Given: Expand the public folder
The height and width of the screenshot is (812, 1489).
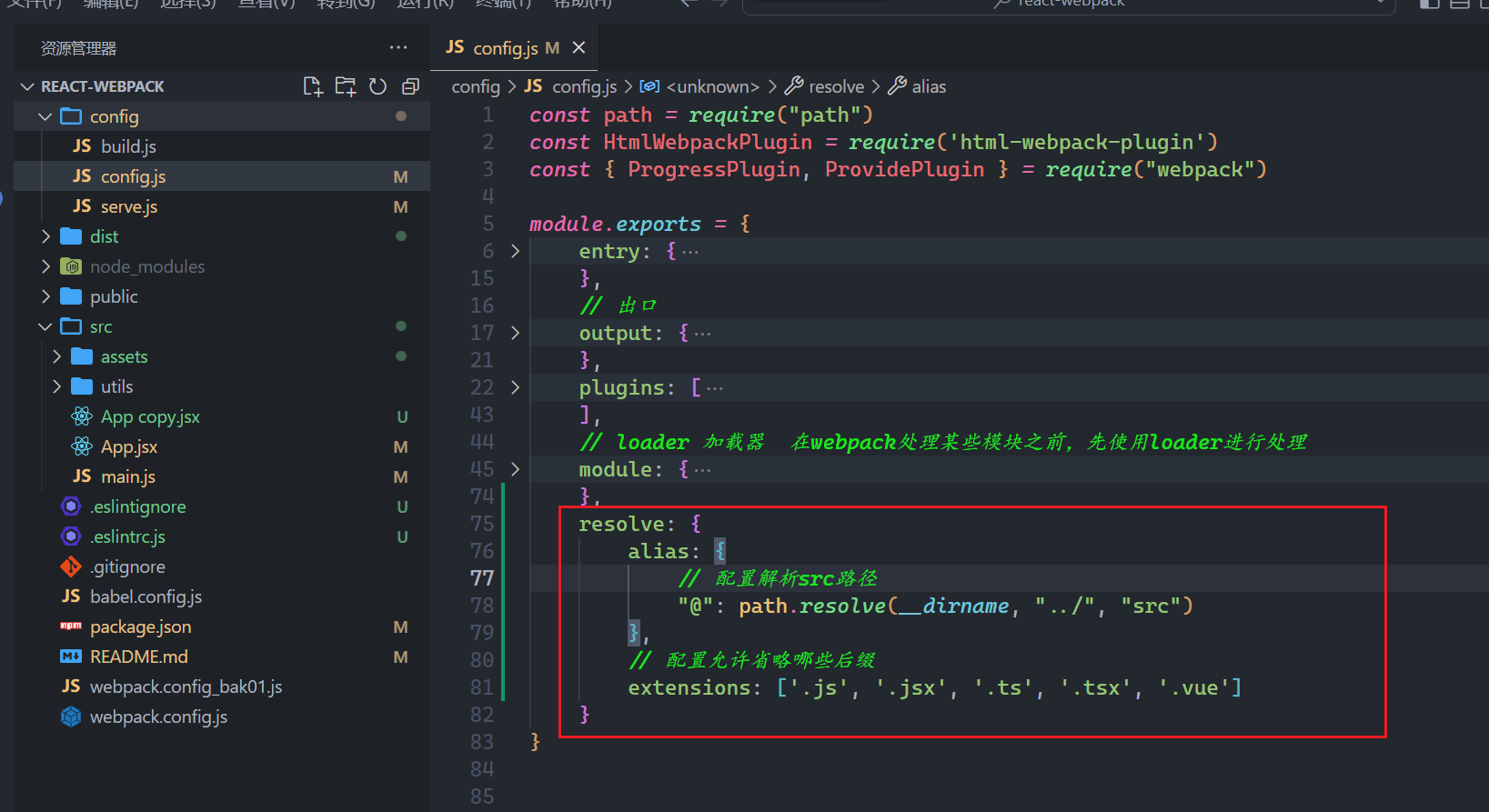Looking at the screenshot, I should click(x=45, y=296).
